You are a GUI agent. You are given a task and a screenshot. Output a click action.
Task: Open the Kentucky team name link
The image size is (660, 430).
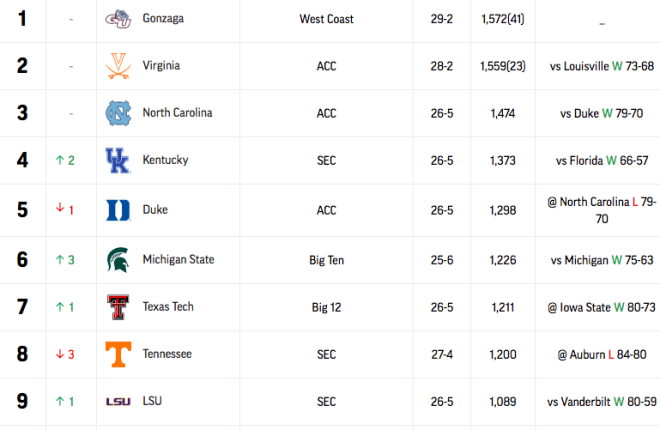tap(165, 160)
